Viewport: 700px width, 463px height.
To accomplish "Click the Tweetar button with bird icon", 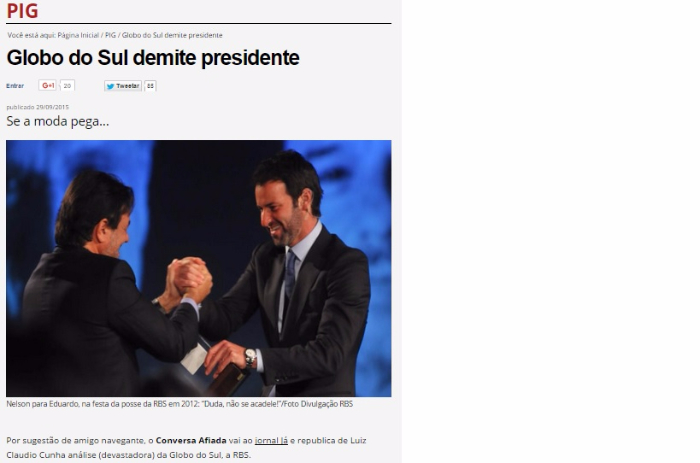I will point(123,86).
